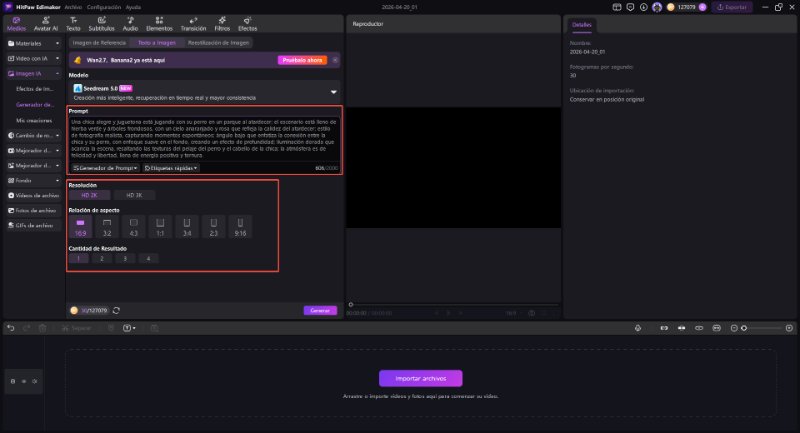This screenshot has width=800, height=433.
Task: Choose the 4:3 aspect ratio
Action: coord(134,227)
